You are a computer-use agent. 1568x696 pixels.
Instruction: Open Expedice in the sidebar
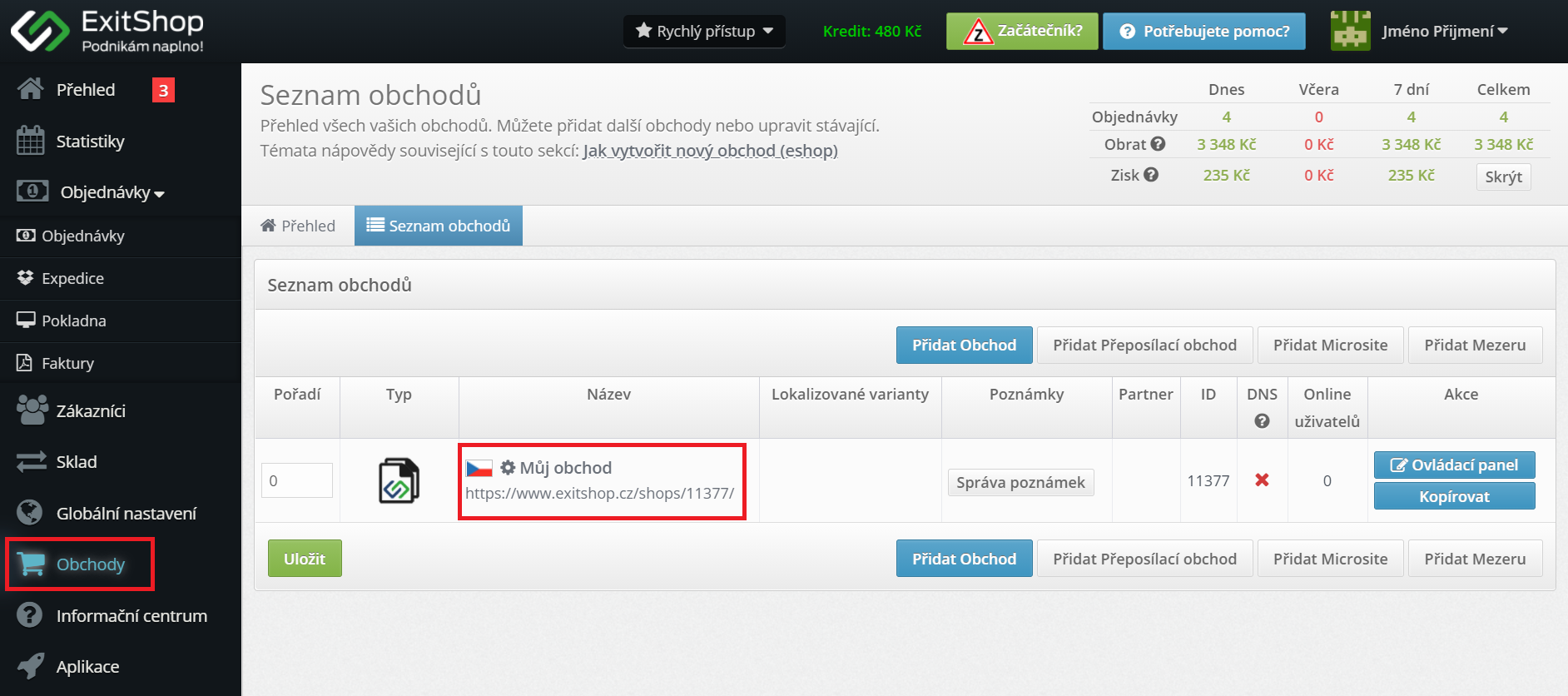coord(121,279)
